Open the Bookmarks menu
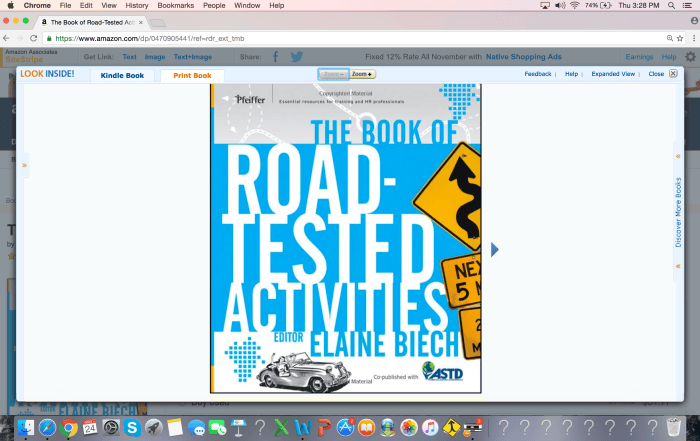This screenshot has width=700, height=441. 175,5
